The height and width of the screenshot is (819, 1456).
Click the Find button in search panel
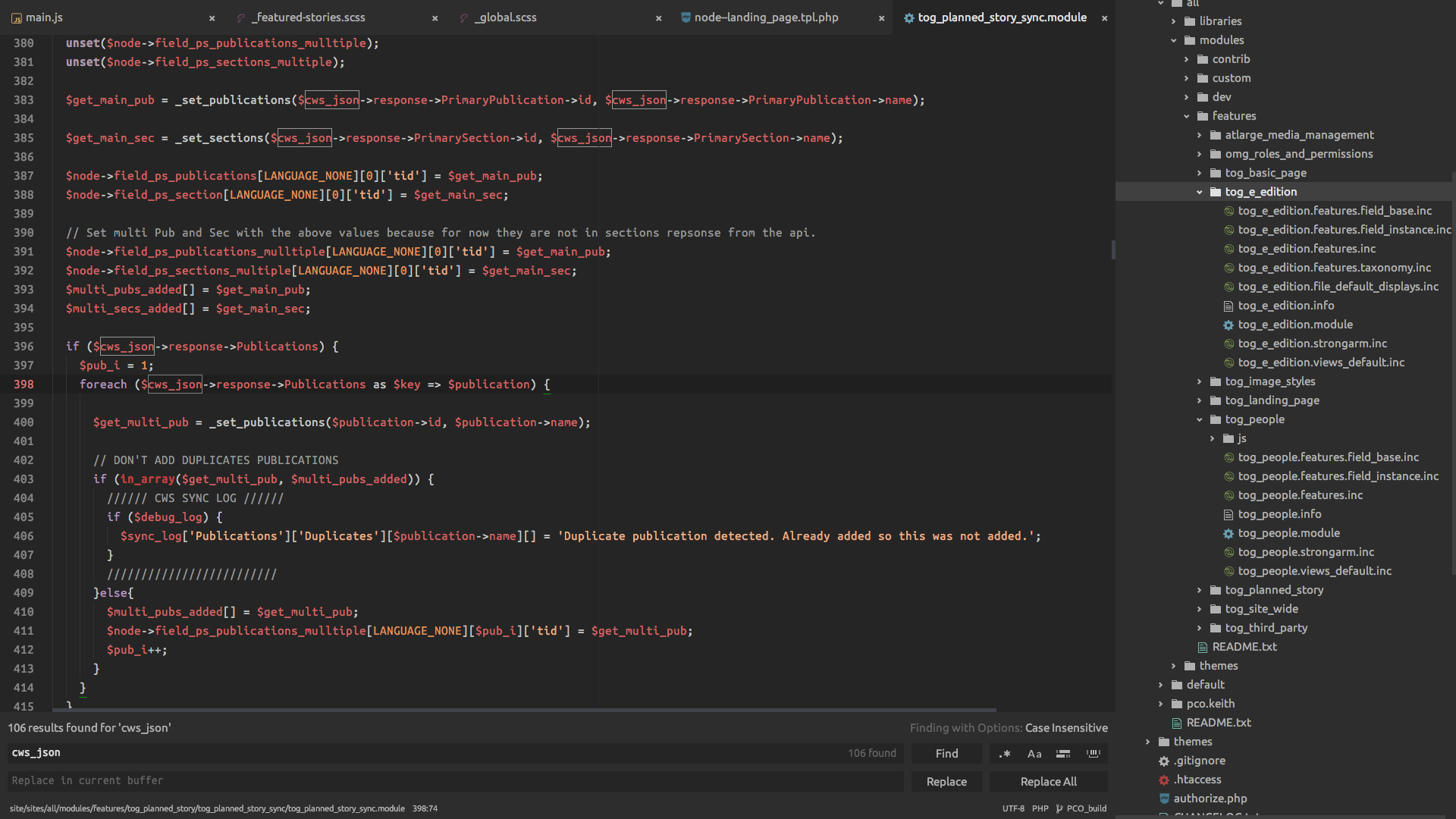tap(947, 753)
